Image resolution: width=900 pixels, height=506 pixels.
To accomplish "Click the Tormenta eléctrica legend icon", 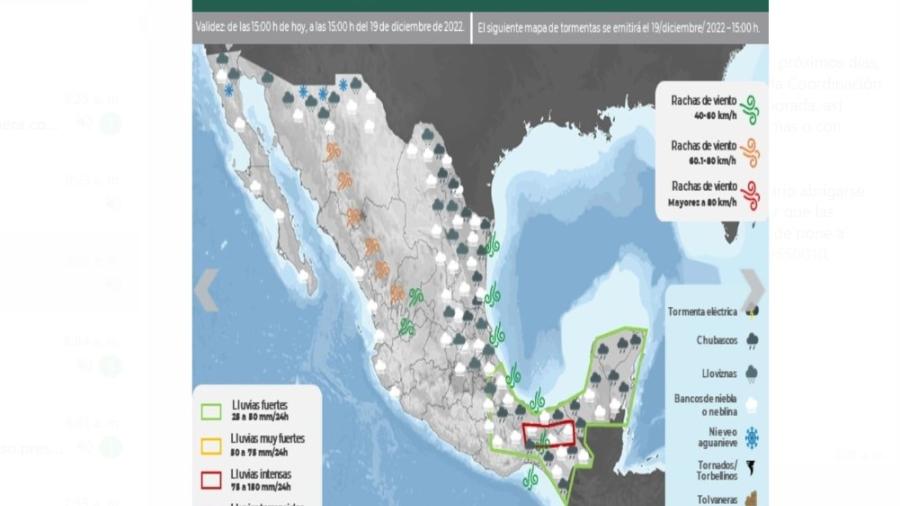I will point(751,311).
